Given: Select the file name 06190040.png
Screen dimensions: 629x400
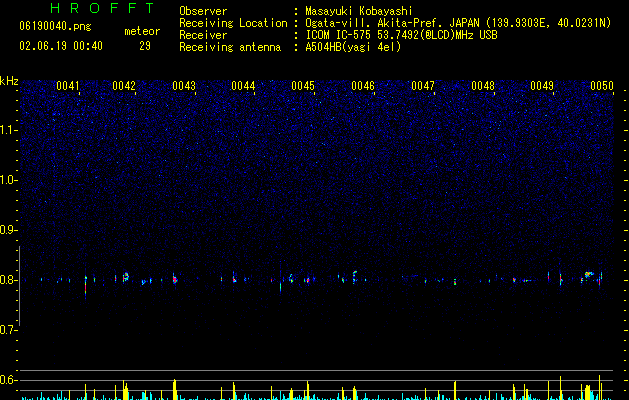Looking at the screenshot, I should [55, 27].
